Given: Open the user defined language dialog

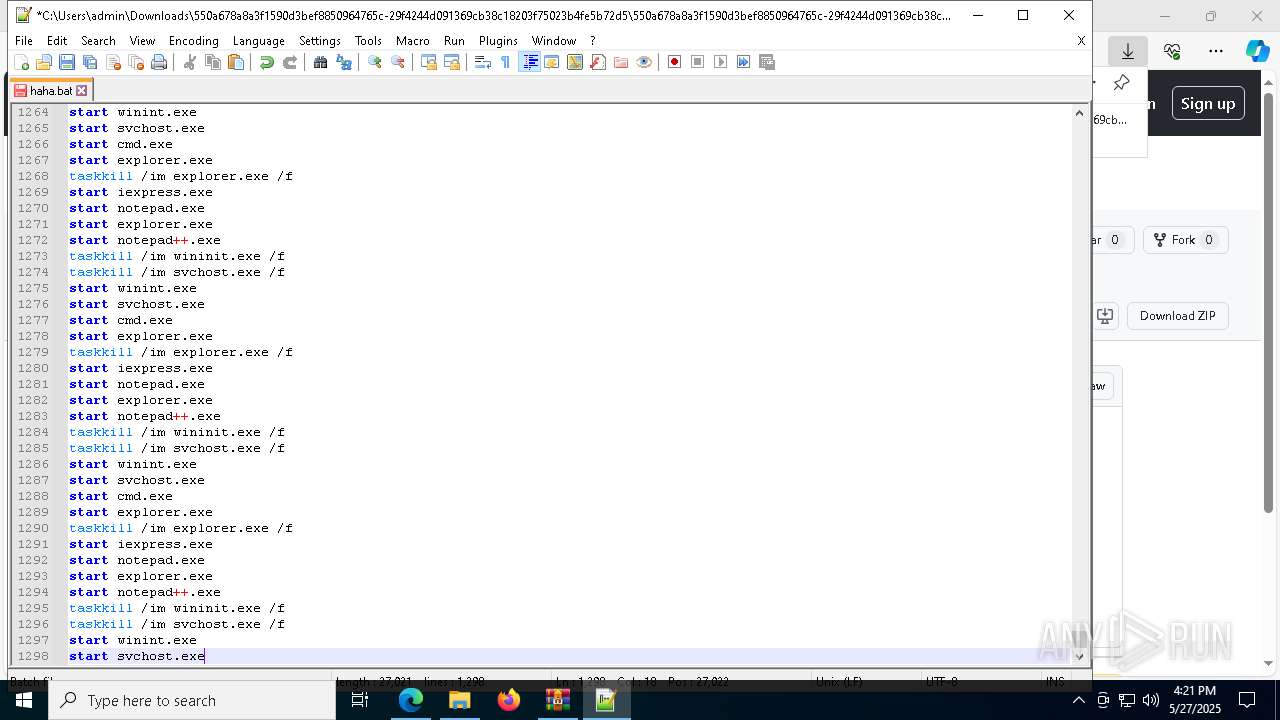Looking at the screenshot, I should click(x=551, y=62).
